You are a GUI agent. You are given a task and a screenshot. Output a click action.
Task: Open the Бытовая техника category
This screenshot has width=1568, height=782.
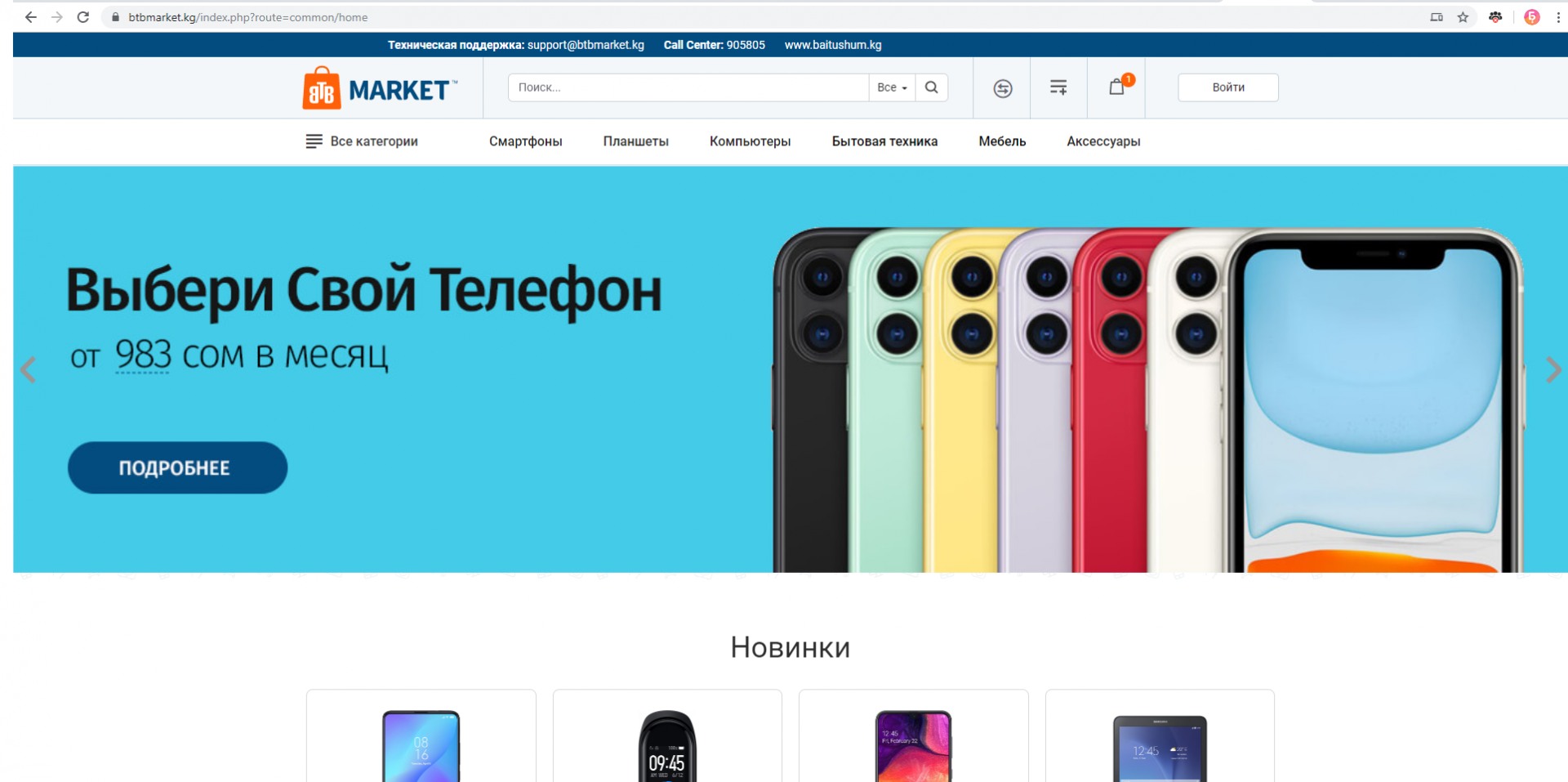tap(884, 141)
